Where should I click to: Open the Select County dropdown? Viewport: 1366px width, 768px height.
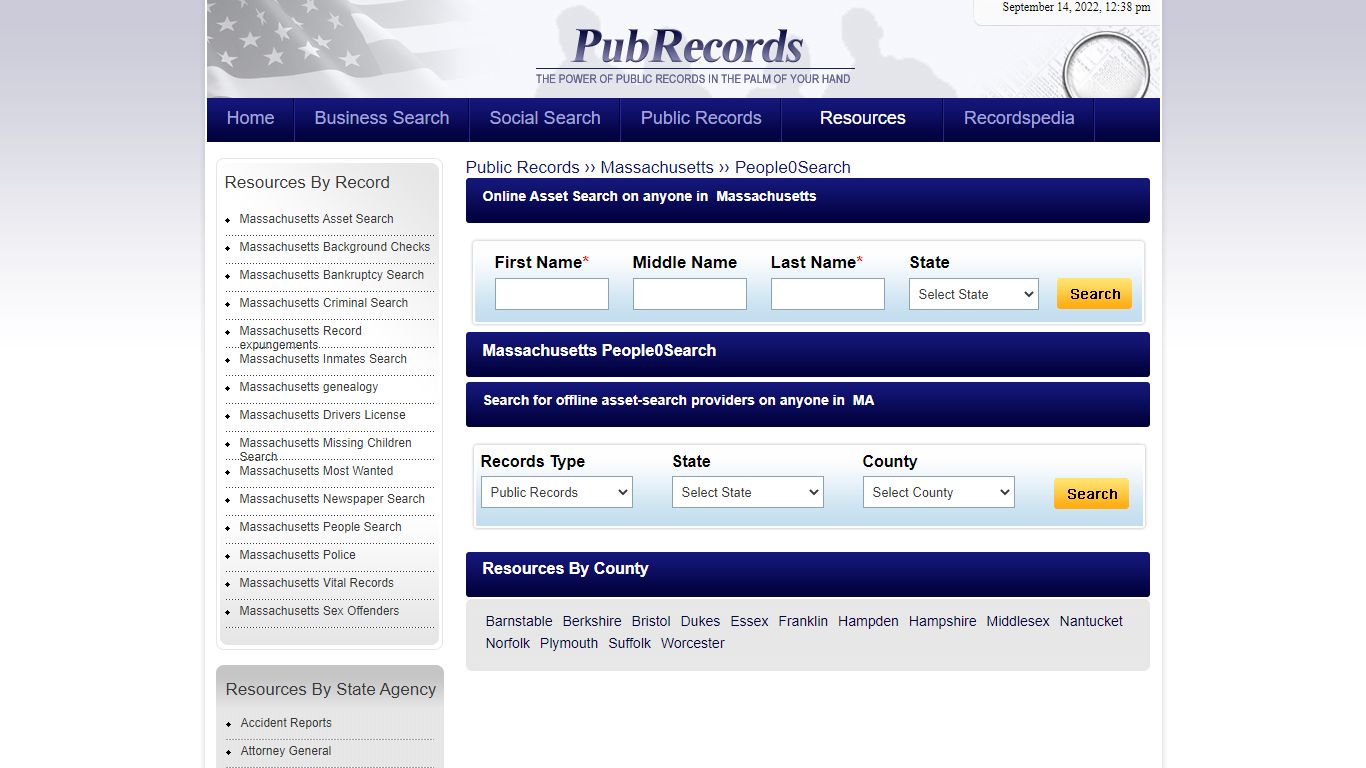(x=939, y=492)
